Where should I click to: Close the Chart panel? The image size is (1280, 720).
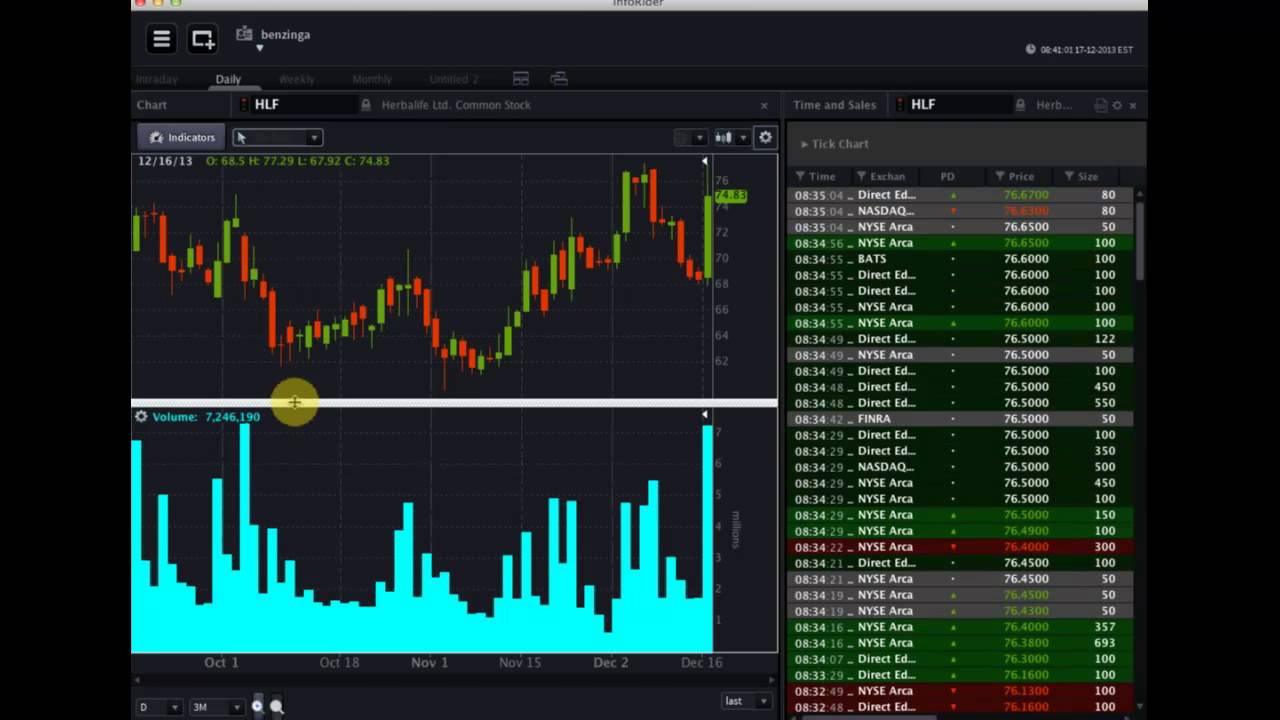764,105
